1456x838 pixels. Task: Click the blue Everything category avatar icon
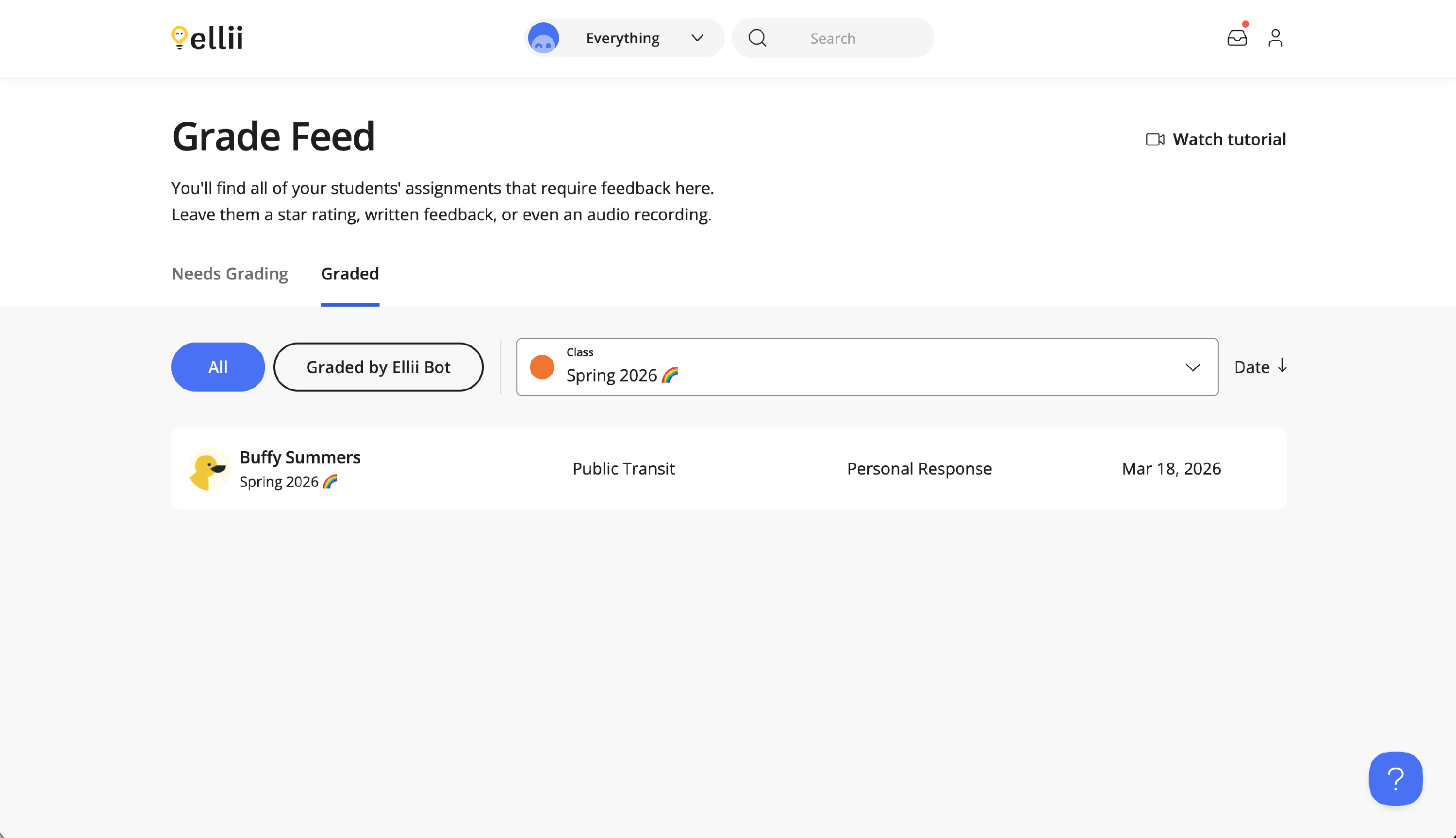[543, 38]
